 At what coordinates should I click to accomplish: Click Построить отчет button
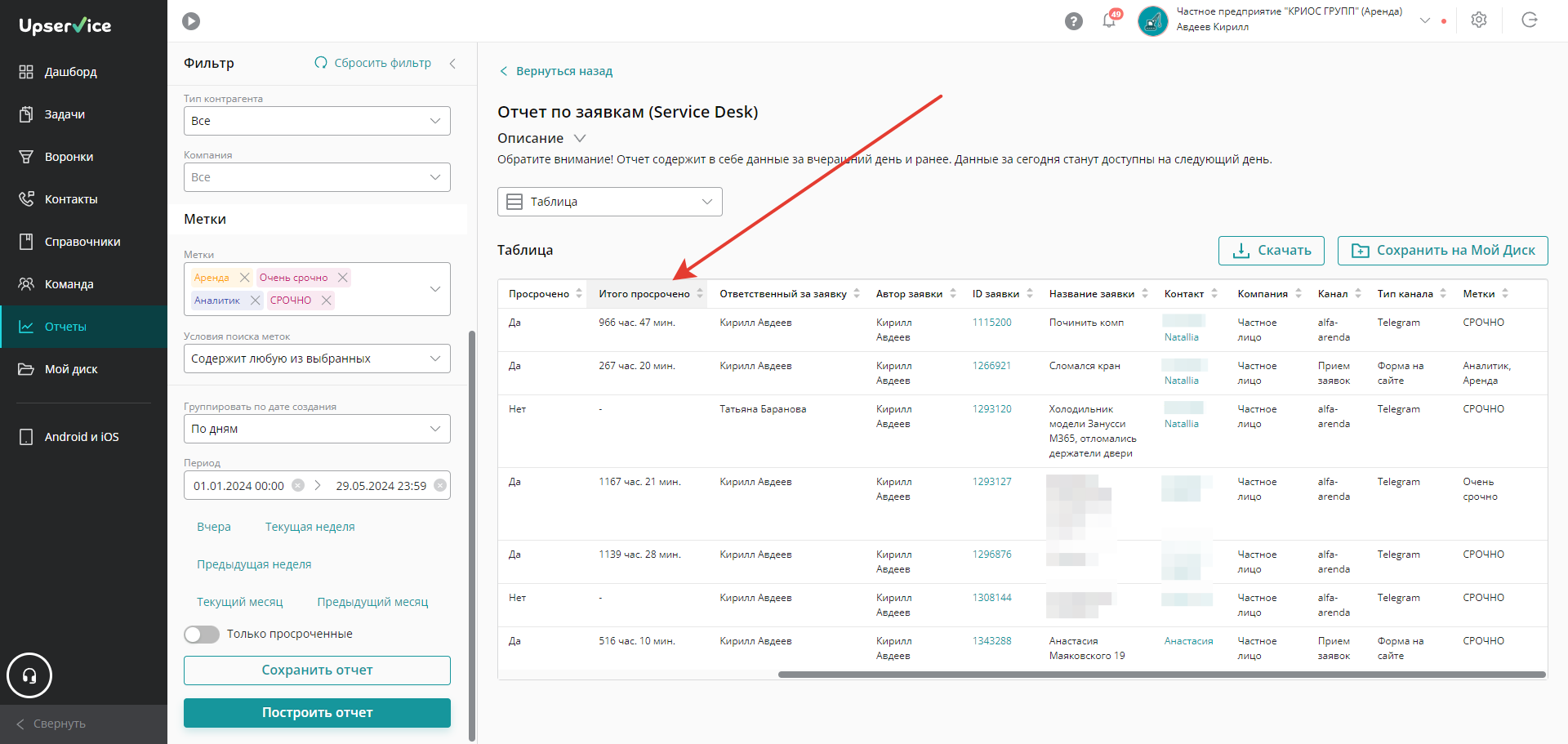317,713
